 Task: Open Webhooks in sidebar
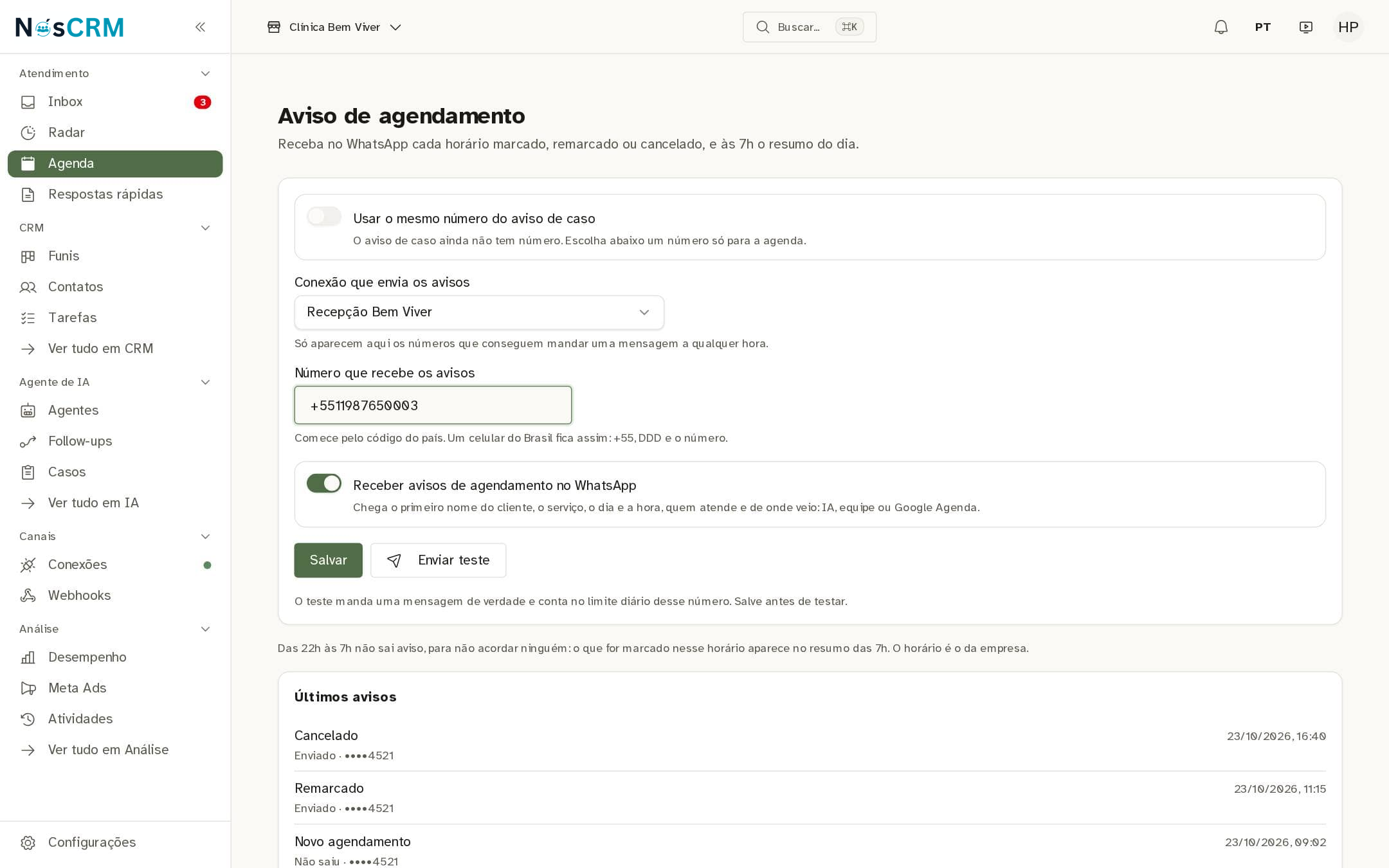[115, 595]
